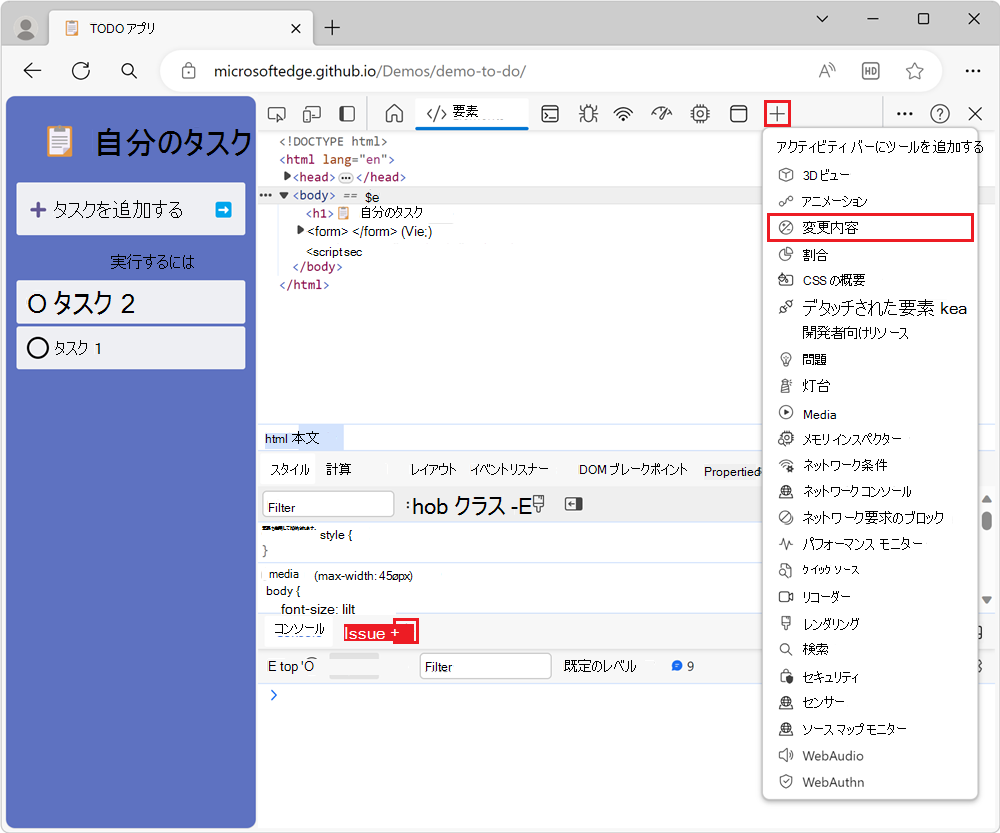Select the Inspect element tool
This screenshot has height=833, width=1000.
[x=277, y=113]
